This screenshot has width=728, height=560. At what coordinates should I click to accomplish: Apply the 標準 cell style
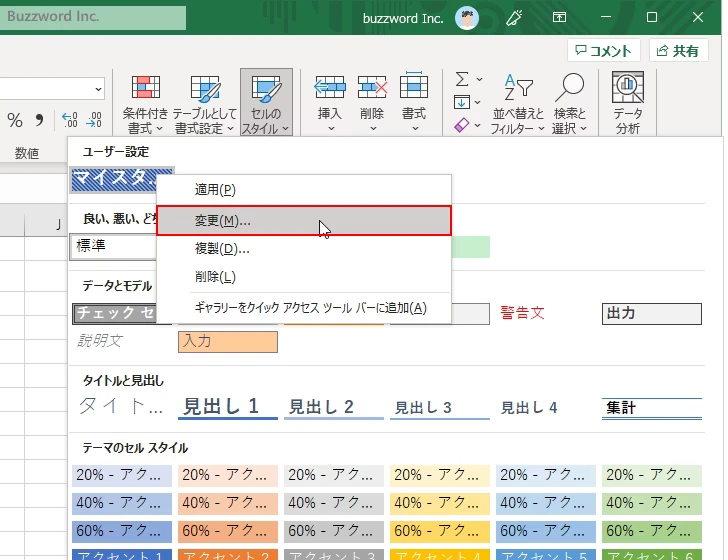[114, 247]
